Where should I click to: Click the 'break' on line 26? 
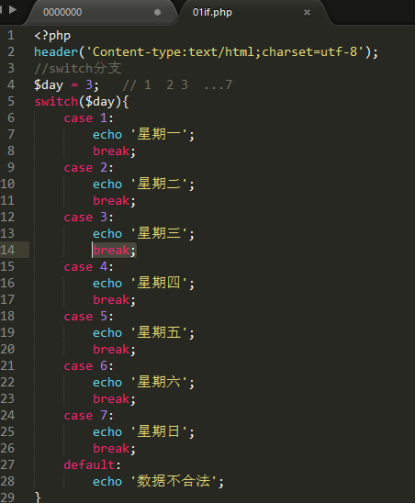[x=111, y=448]
